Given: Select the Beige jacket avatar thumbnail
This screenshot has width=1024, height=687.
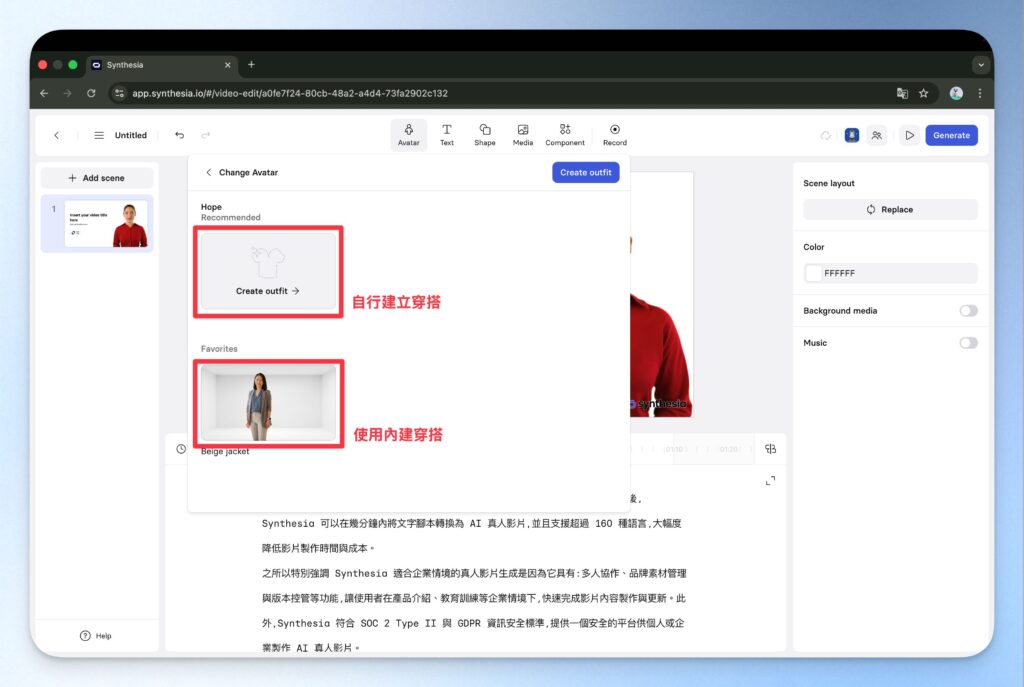Looking at the screenshot, I should [269, 403].
